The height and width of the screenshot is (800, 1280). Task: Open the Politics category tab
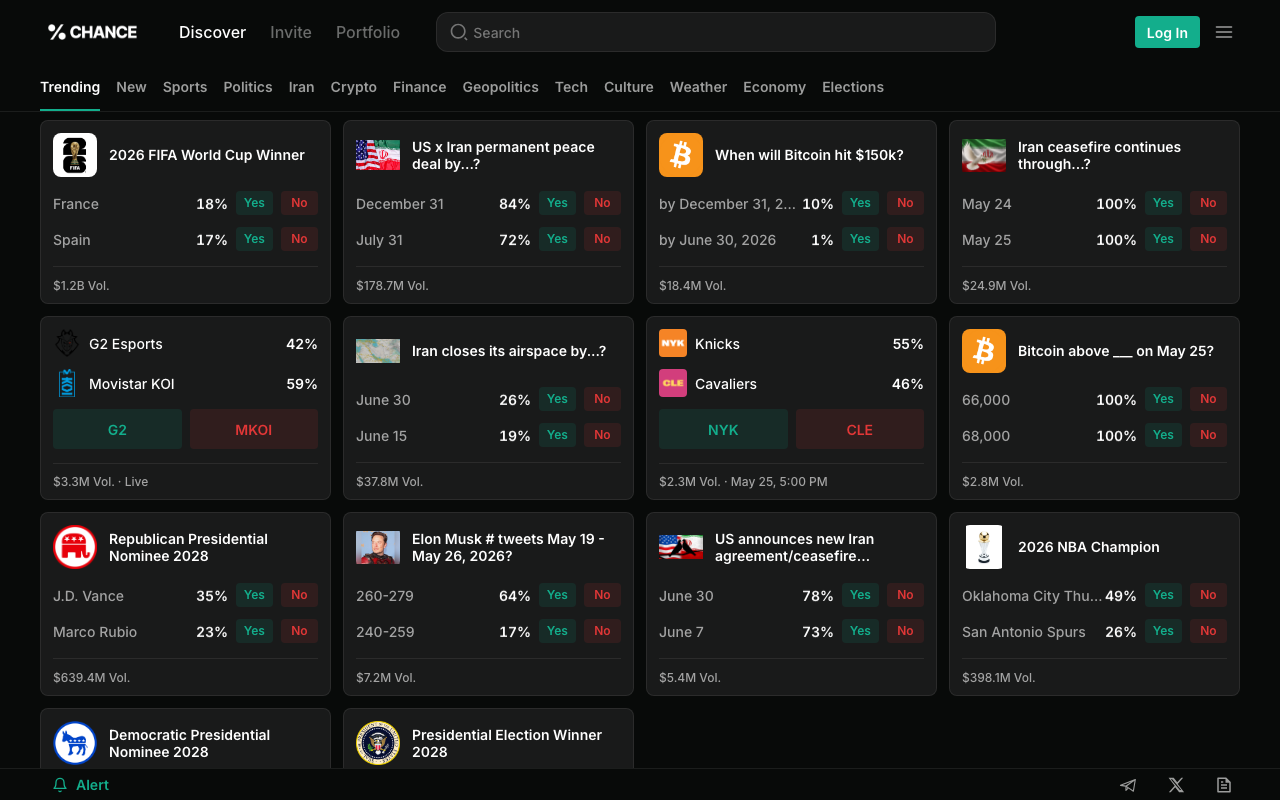pyautogui.click(x=248, y=87)
